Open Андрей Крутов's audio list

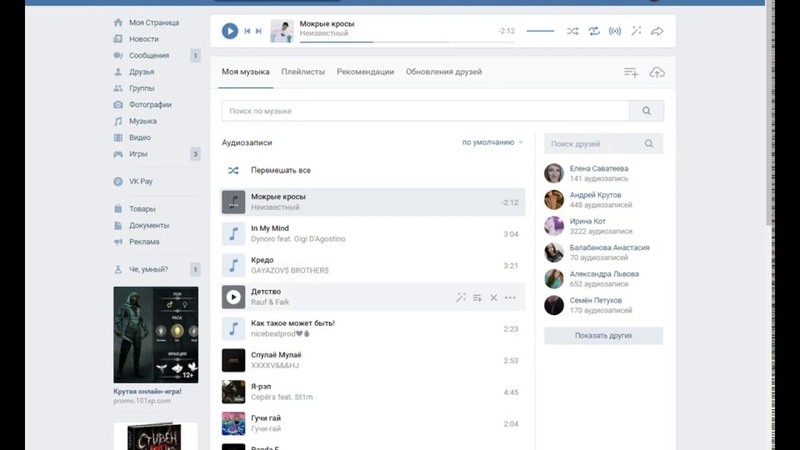point(595,195)
